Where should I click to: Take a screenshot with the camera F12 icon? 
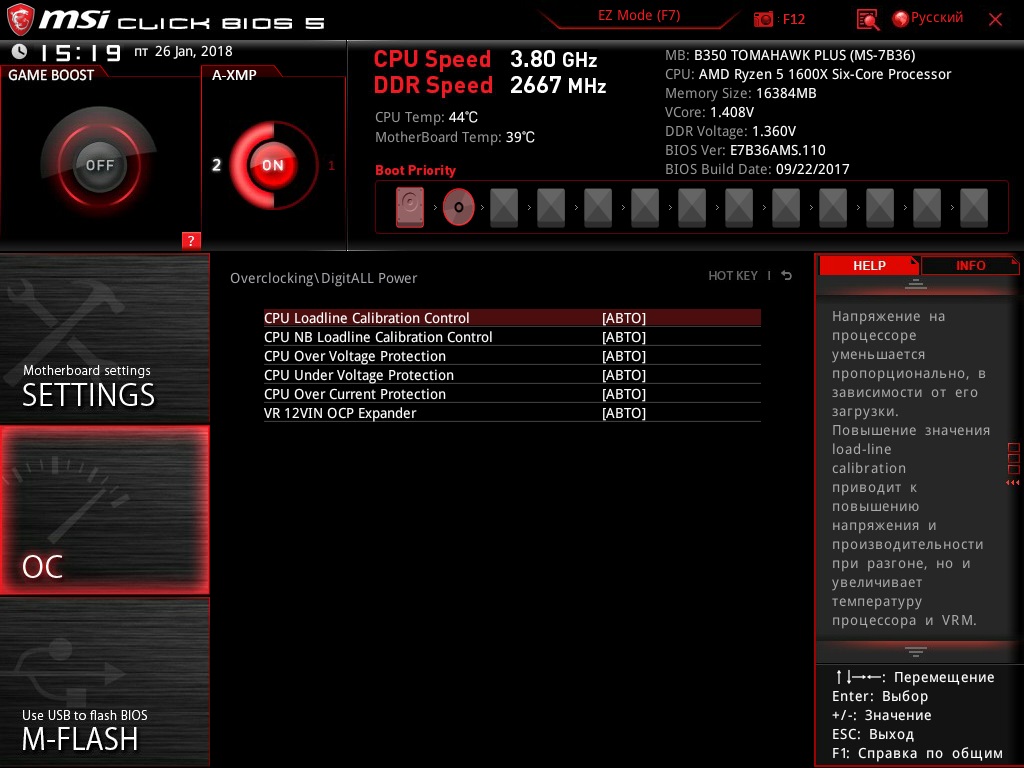(x=763, y=20)
